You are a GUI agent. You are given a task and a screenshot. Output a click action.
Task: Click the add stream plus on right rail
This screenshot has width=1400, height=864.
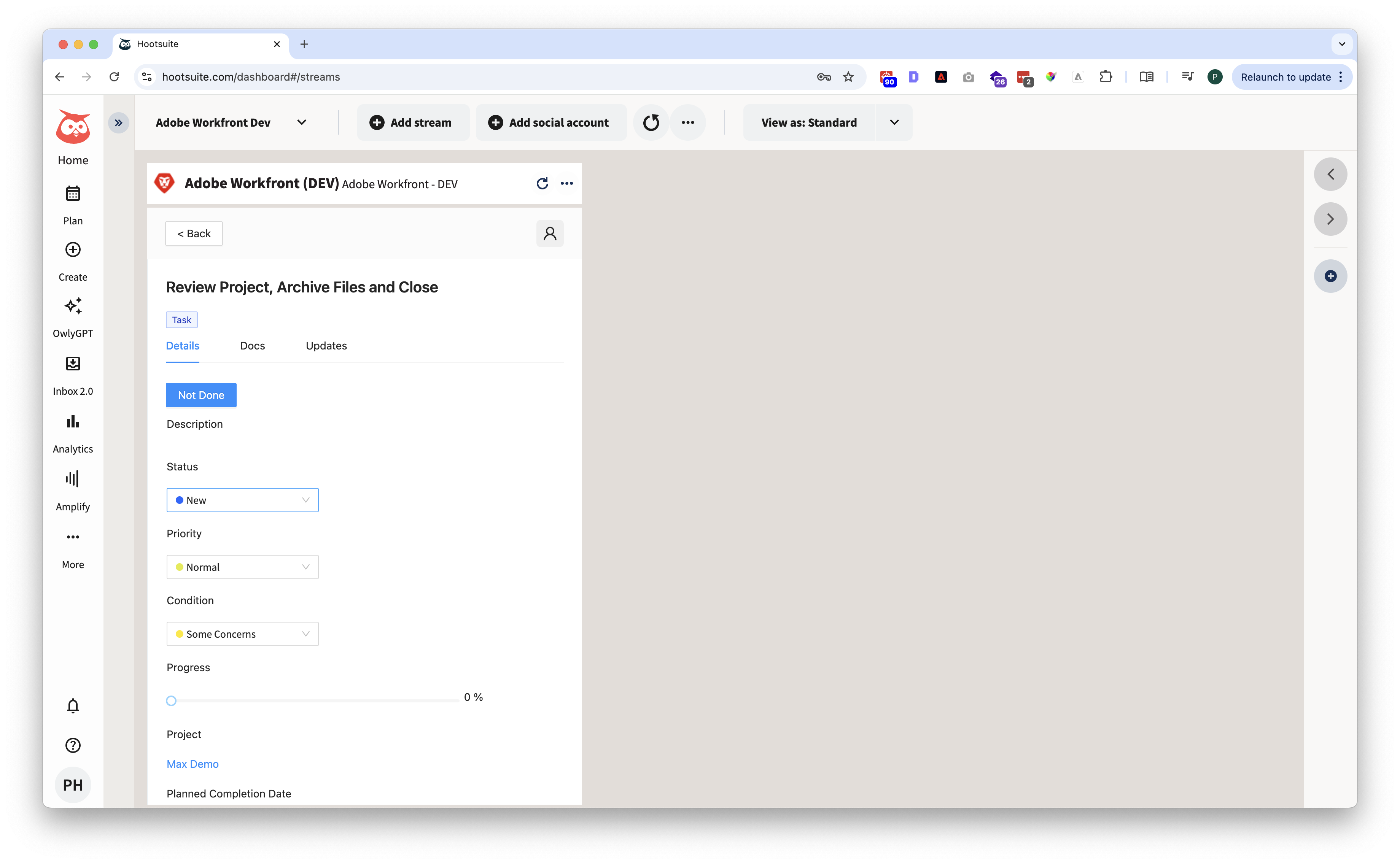tap(1331, 276)
